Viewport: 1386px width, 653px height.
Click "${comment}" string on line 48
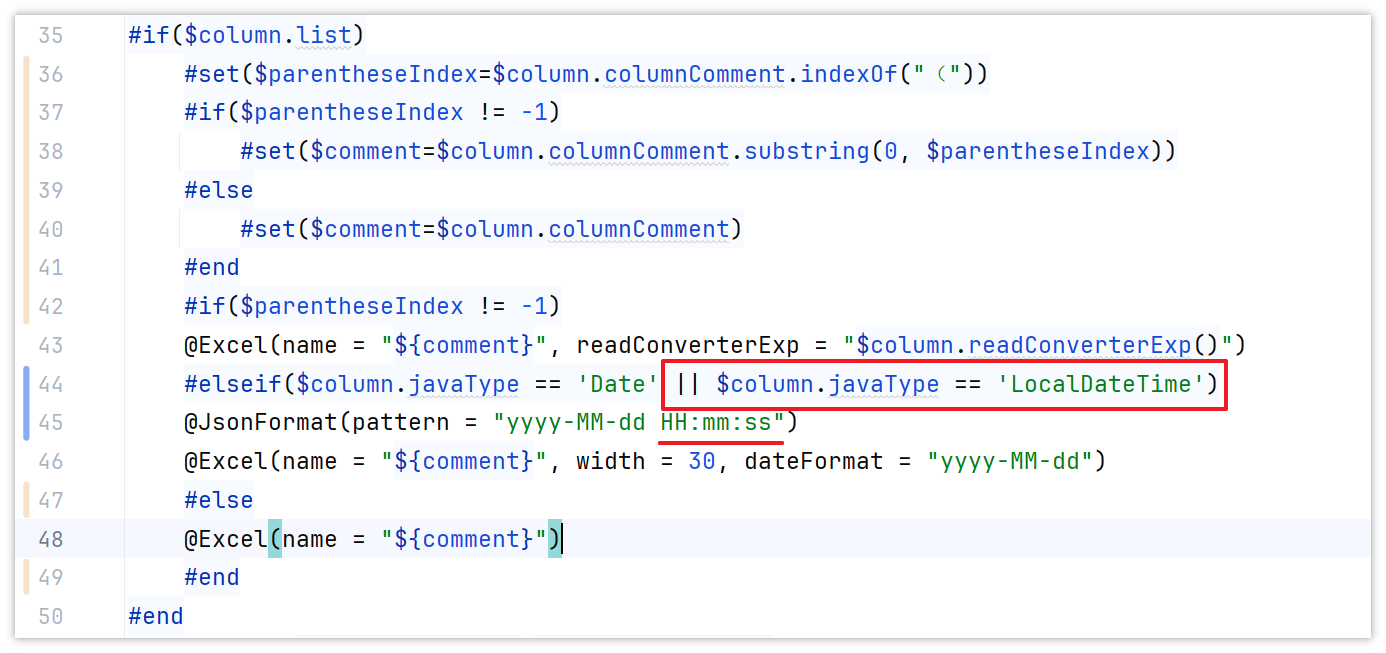point(464,539)
